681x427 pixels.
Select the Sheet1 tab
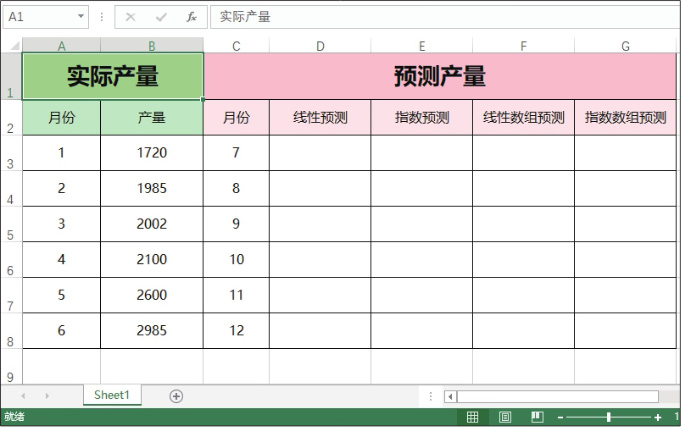point(112,395)
